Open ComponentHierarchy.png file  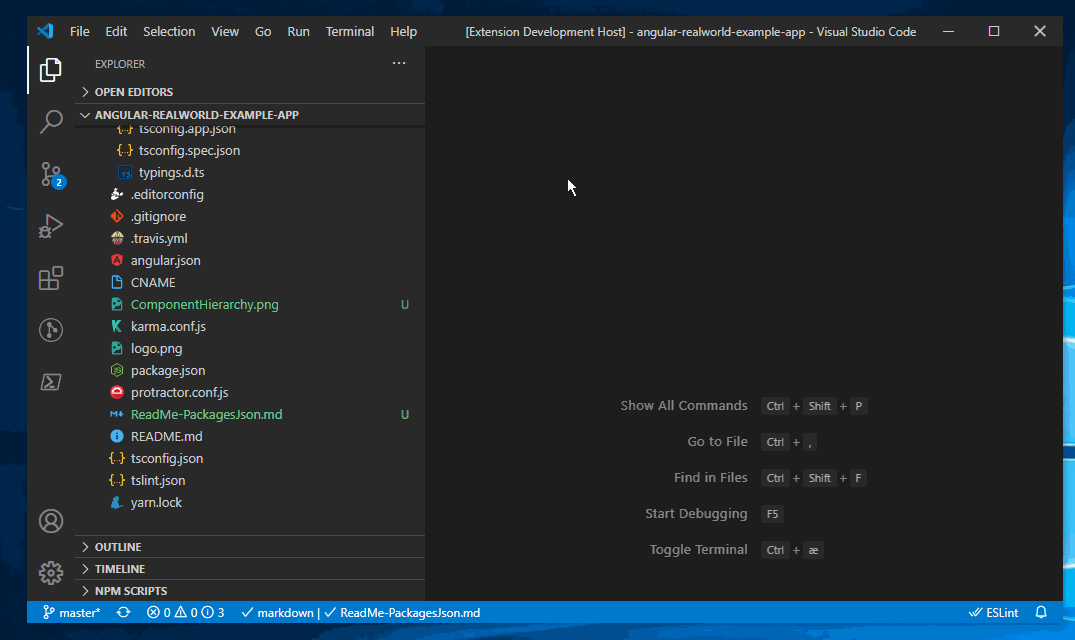point(250,304)
